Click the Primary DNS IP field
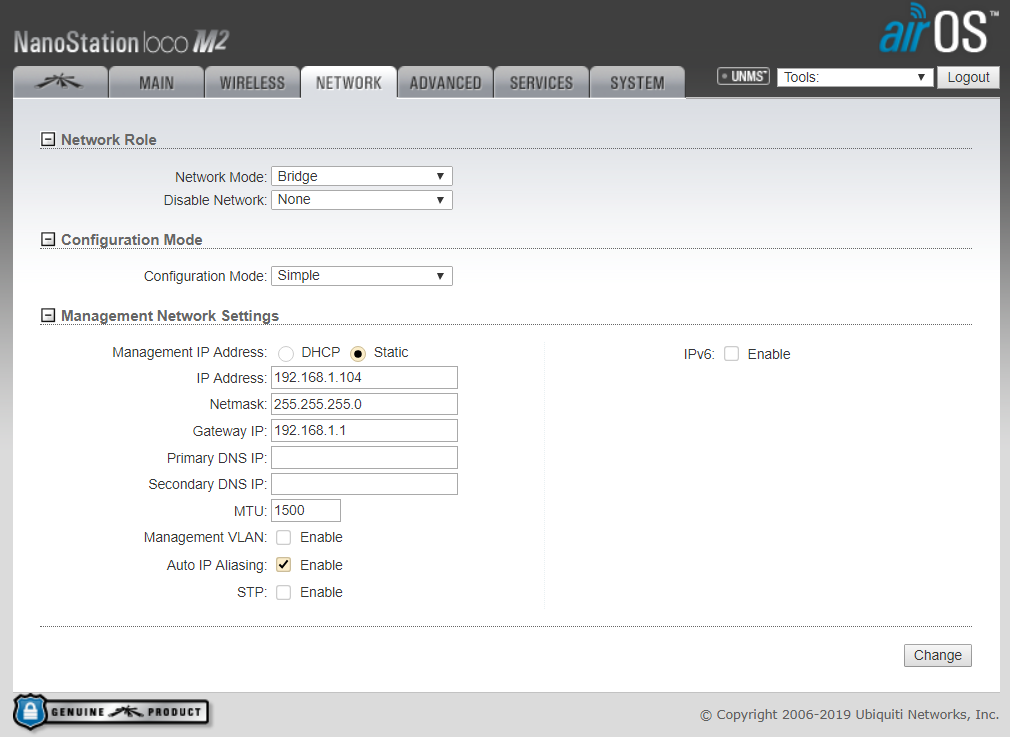The height and width of the screenshot is (737, 1010). [x=365, y=457]
